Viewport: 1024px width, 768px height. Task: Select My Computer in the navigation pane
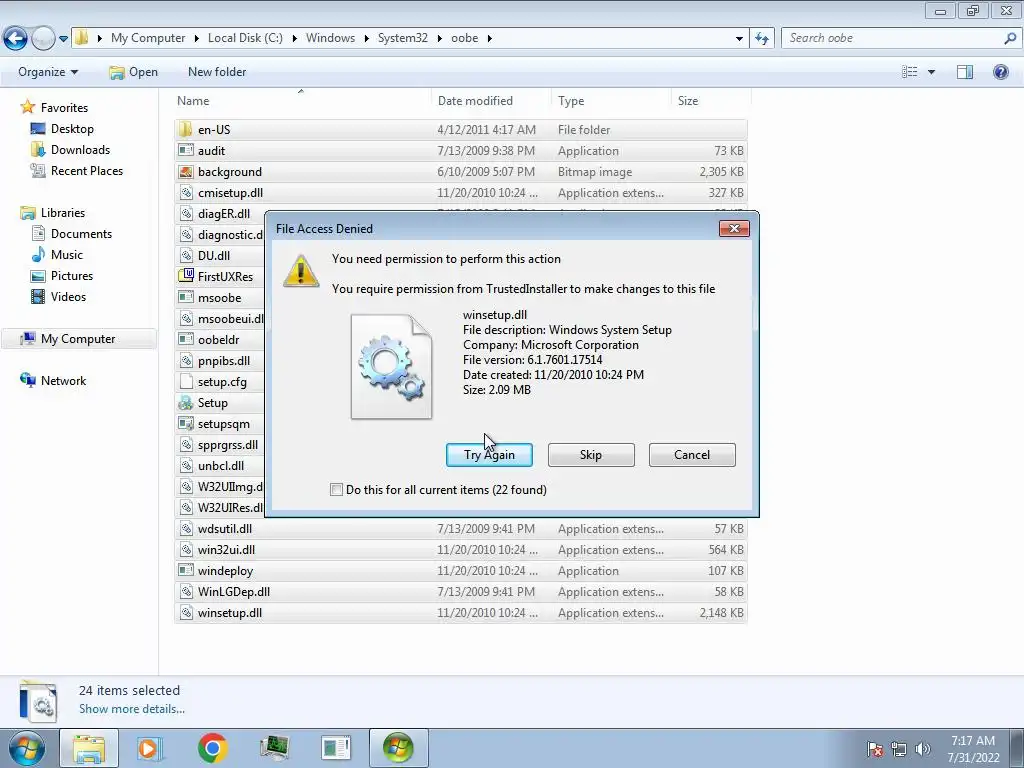[x=78, y=339]
